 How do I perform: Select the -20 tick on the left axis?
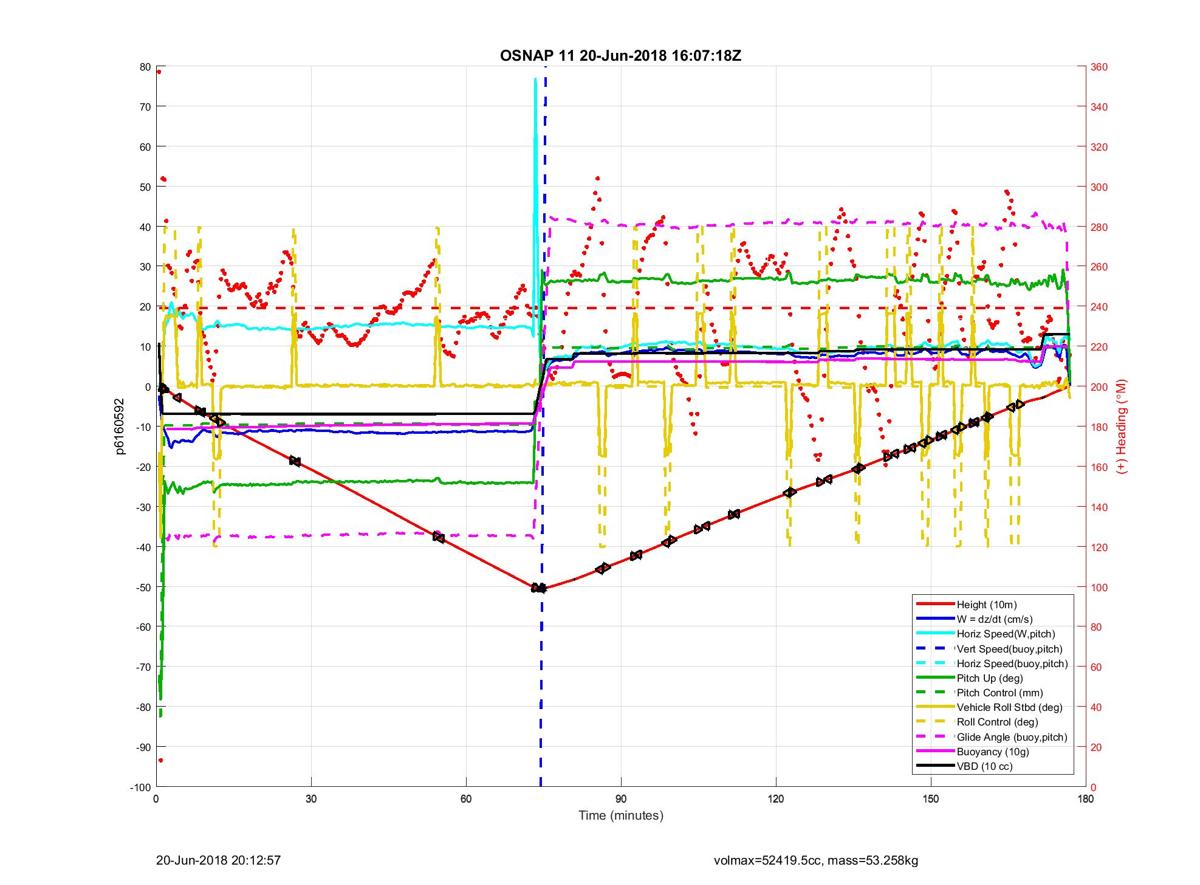point(143,467)
